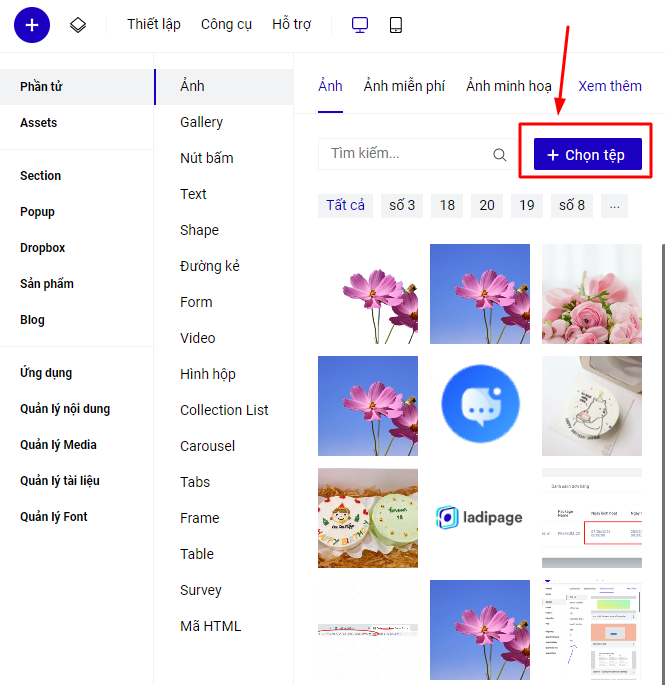This screenshot has width=665, height=685.
Task: Expand the Xem thêm tab list
Action: (x=609, y=86)
